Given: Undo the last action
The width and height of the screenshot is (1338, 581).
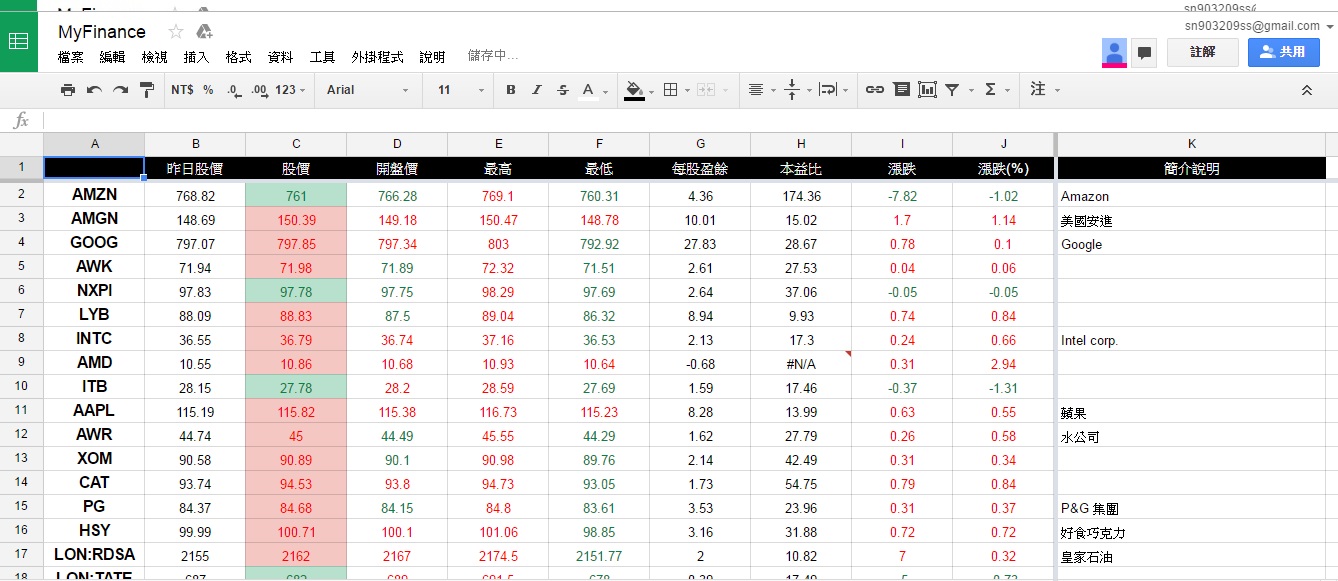Looking at the screenshot, I should coord(94,90).
